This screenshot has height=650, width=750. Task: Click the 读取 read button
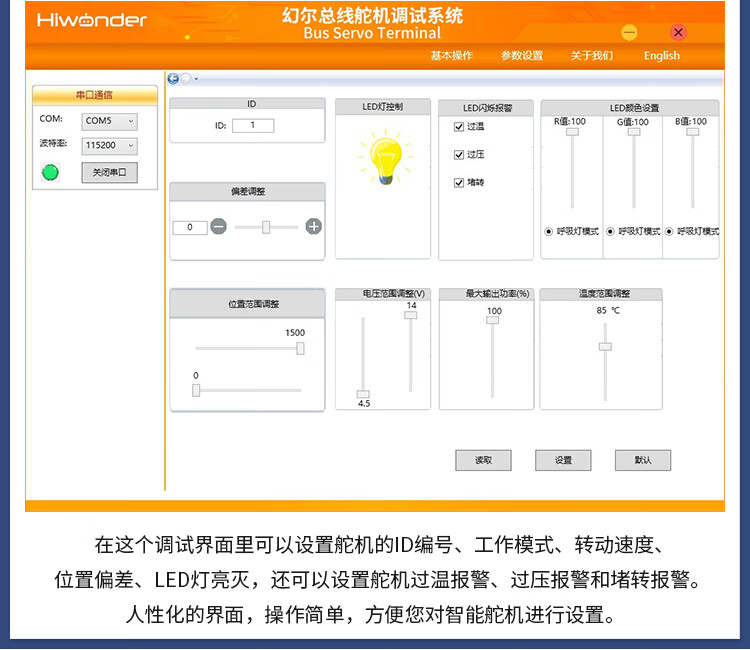483,460
